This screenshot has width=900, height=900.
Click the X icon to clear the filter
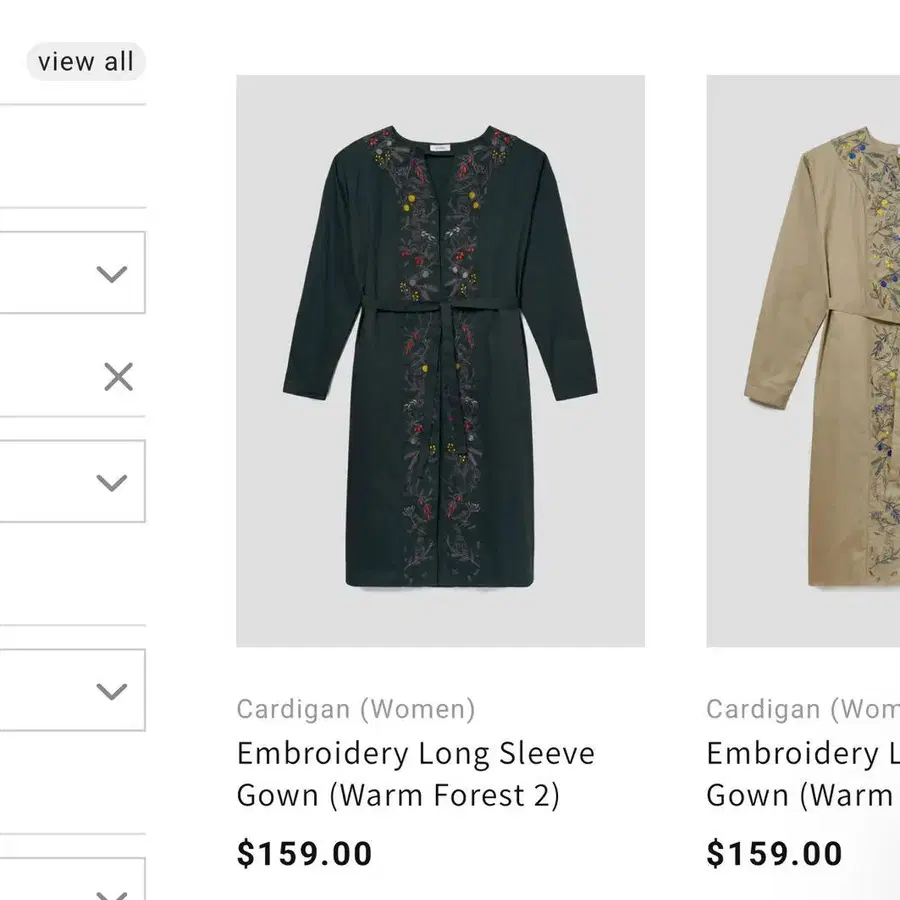[118, 377]
